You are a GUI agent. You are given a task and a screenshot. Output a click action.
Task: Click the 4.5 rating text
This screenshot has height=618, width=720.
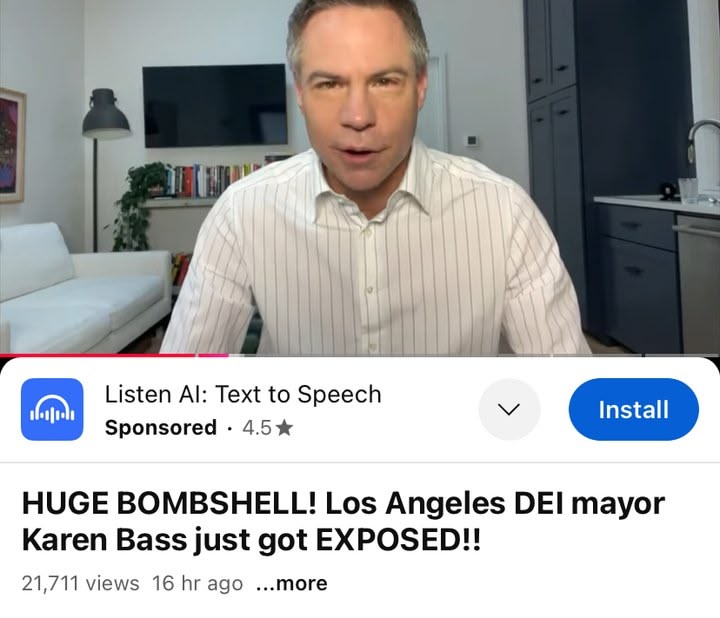pos(257,428)
